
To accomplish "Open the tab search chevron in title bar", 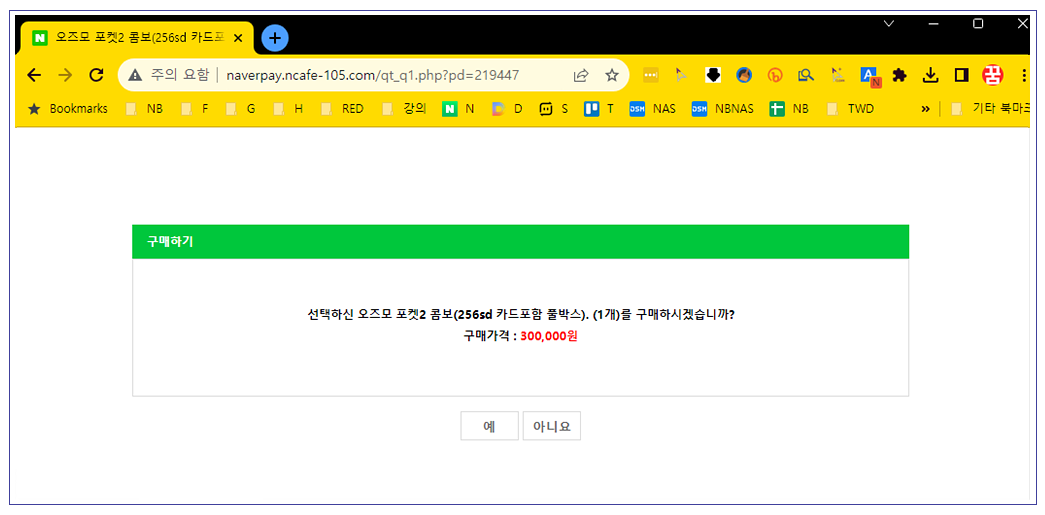I will coord(888,23).
